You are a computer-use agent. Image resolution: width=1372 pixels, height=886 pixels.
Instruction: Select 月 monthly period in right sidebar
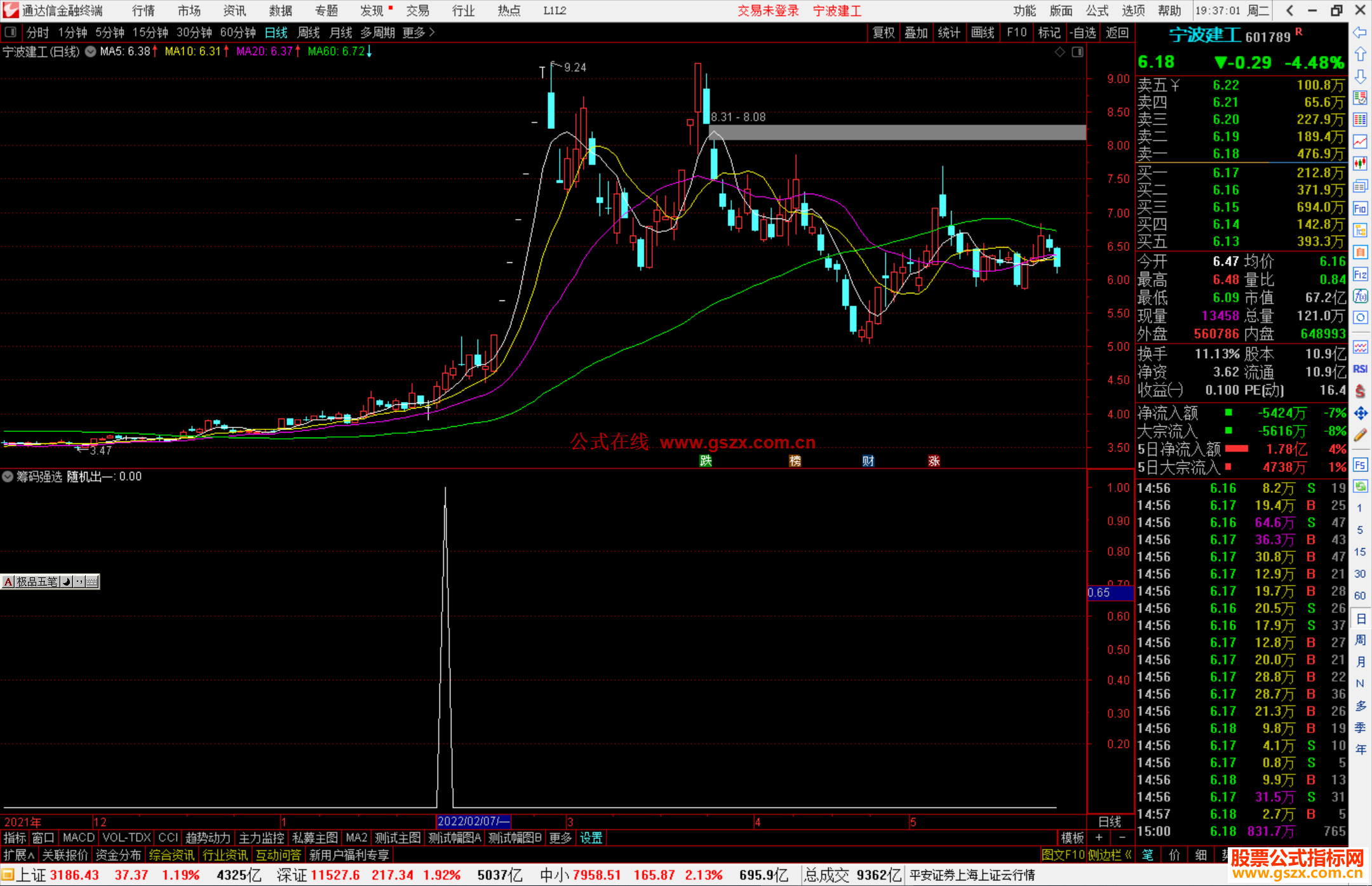tap(1360, 662)
